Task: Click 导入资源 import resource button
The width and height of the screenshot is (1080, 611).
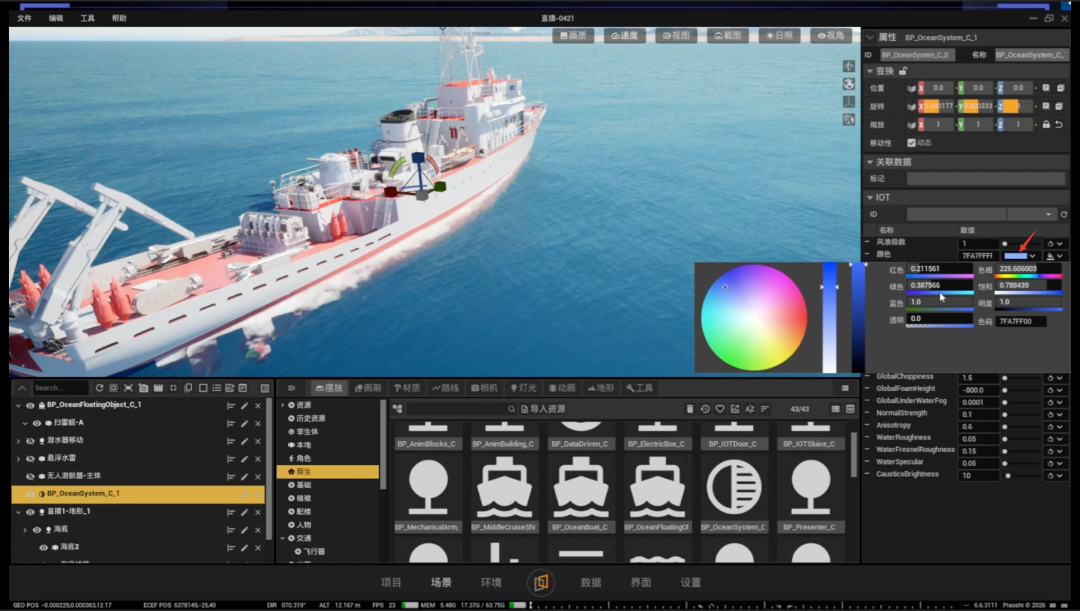Action: pyautogui.click(x=543, y=409)
